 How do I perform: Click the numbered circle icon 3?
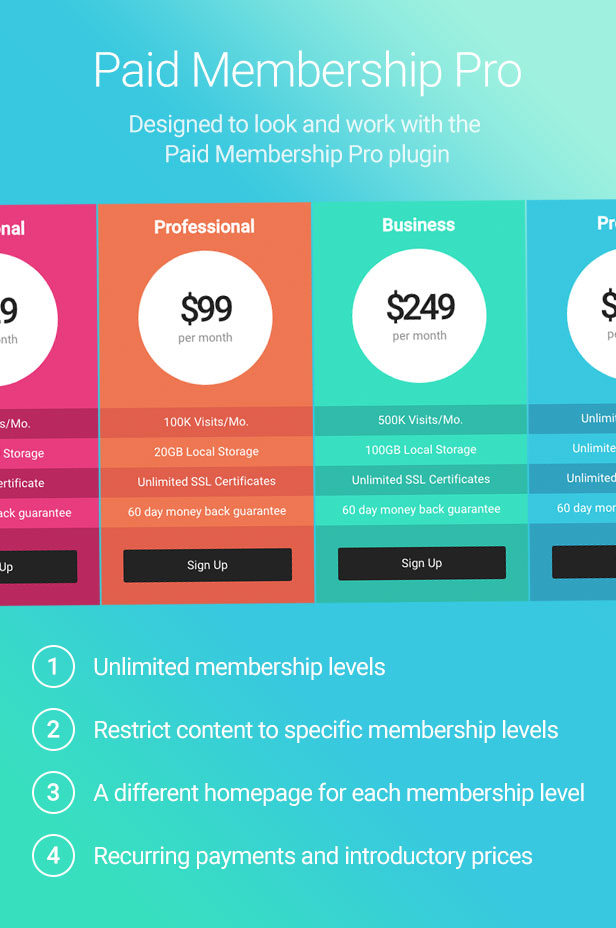coord(53,793)
